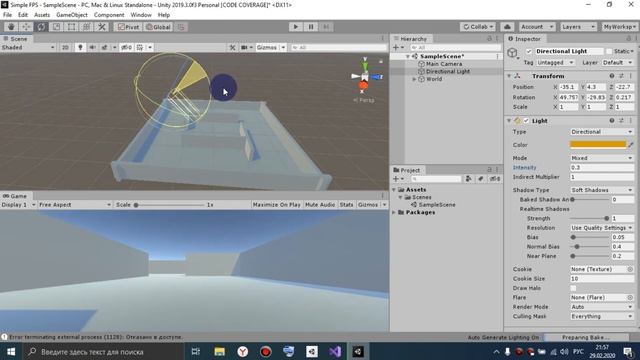Image resolution: width=640 pixels, height=360 pixels.
Task: Open light Type dropdown
Action: (602, 132)
